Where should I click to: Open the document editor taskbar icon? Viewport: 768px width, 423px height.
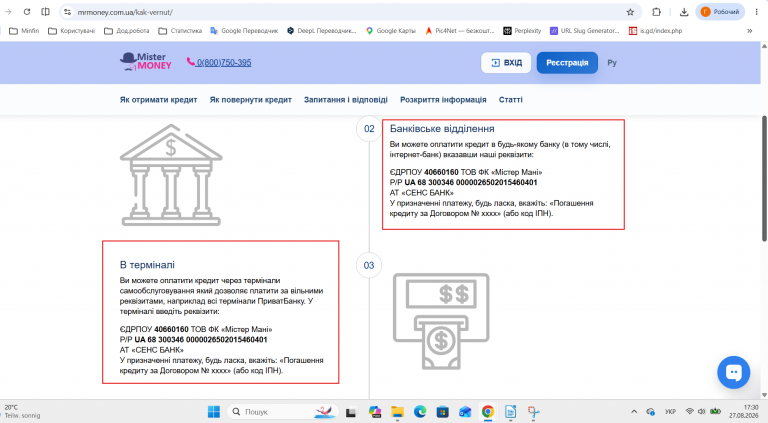(510, 412)
